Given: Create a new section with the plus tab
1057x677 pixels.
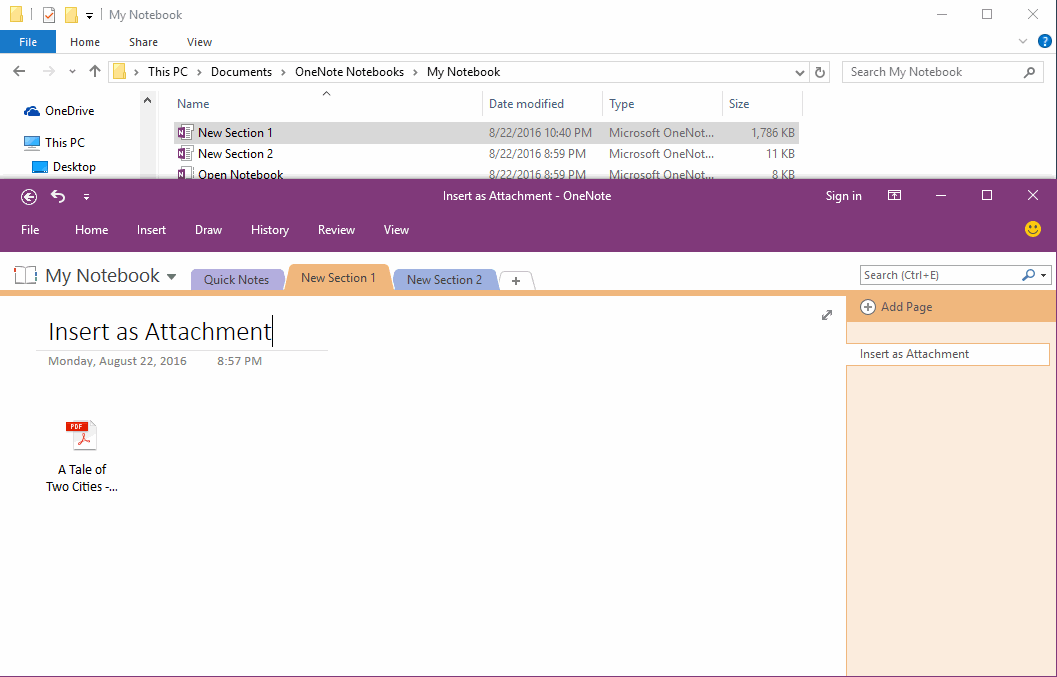Looking at the screenshot, I should (516, 281).
